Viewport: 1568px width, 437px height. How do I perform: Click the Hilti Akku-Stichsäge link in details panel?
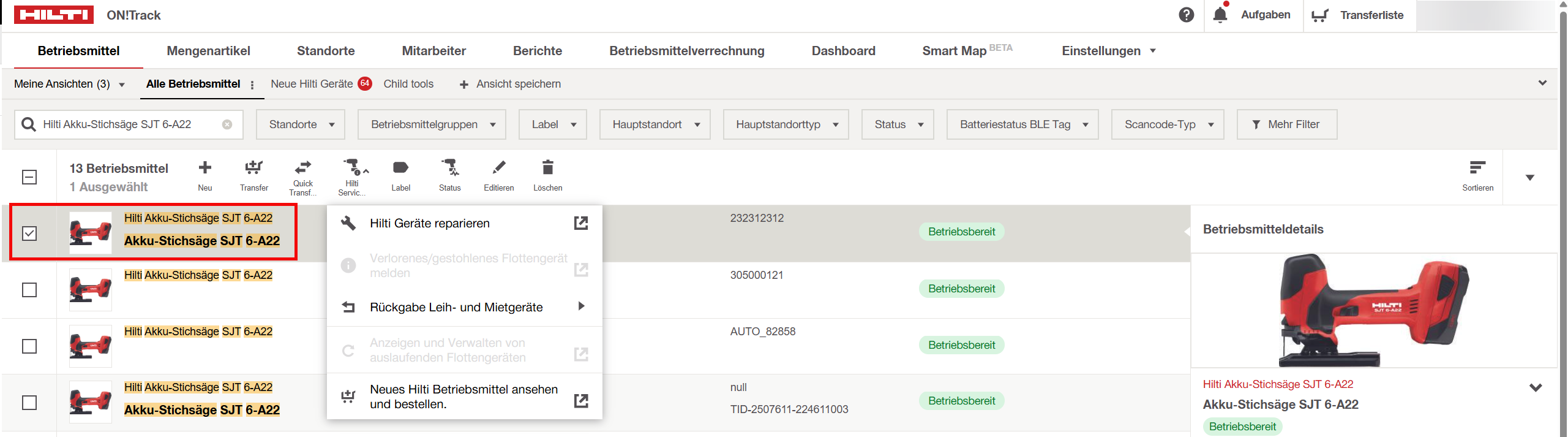coord(1278,384)
